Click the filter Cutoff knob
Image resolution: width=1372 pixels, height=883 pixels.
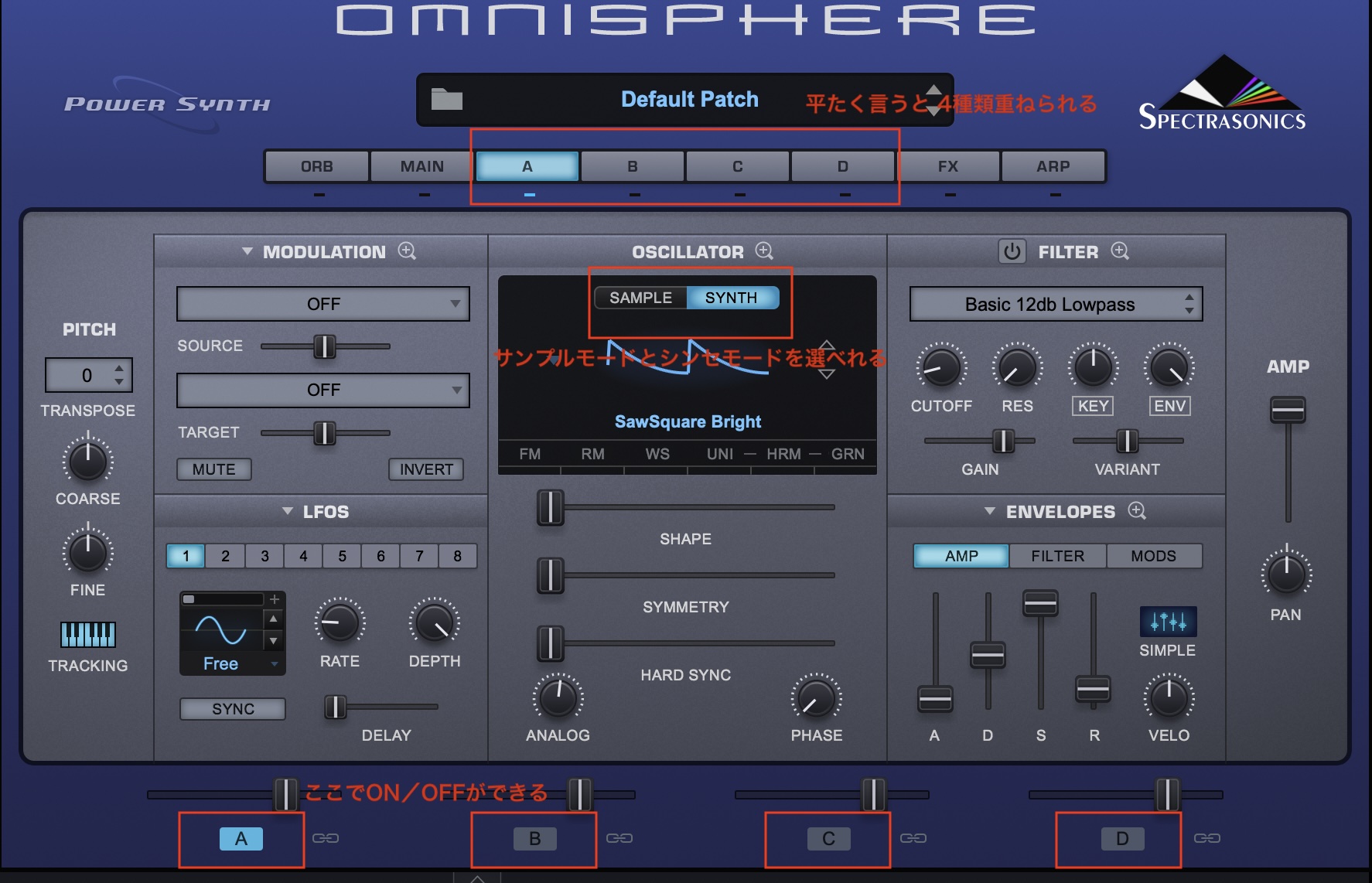point(941,367)
